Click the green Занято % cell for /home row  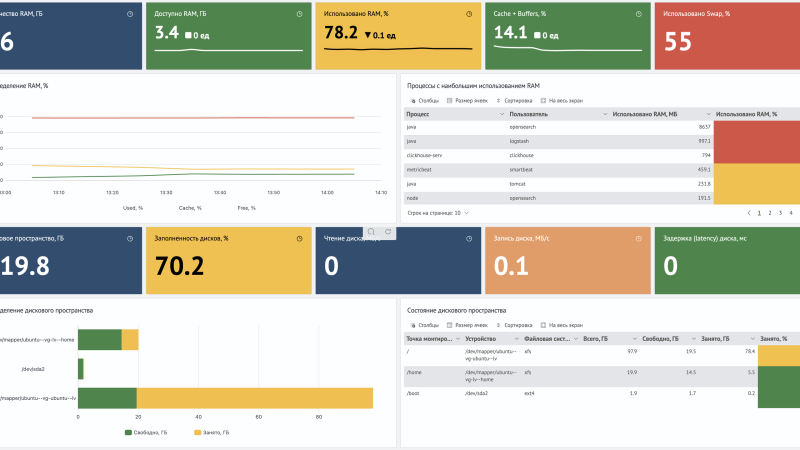click(x=779, y=377)
